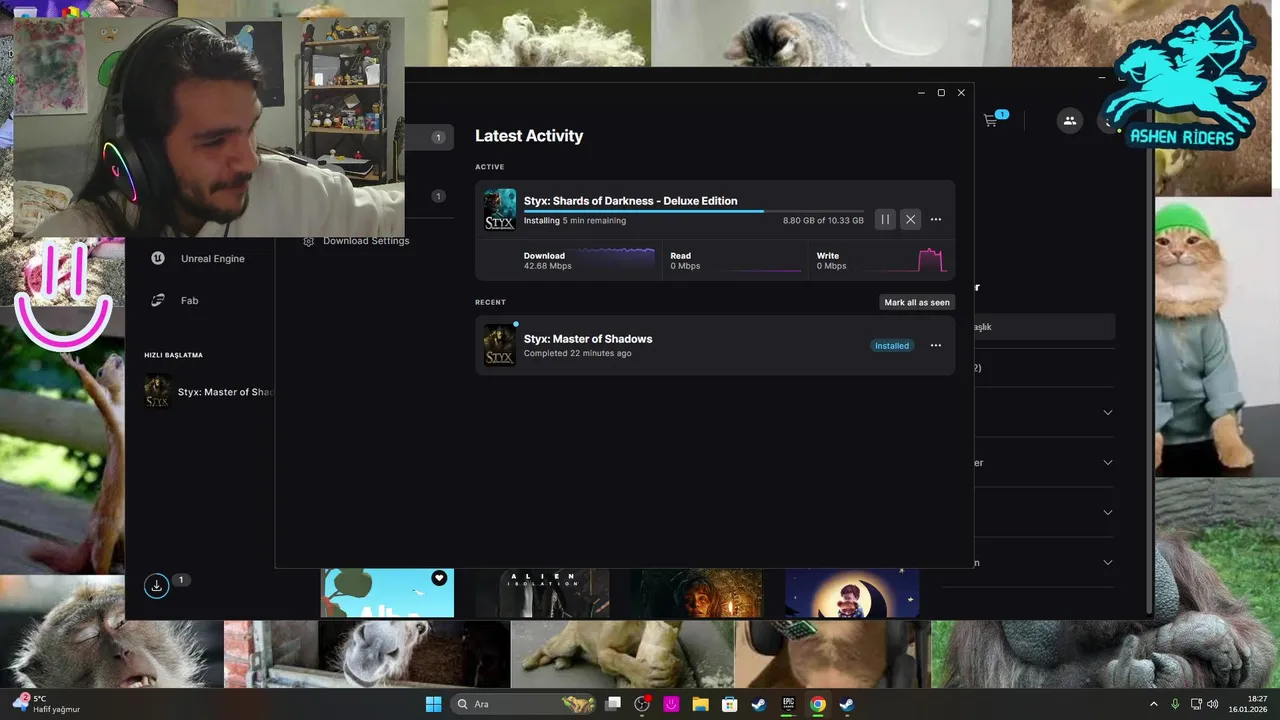Open the friends list icon

[x=1069, y=120]
